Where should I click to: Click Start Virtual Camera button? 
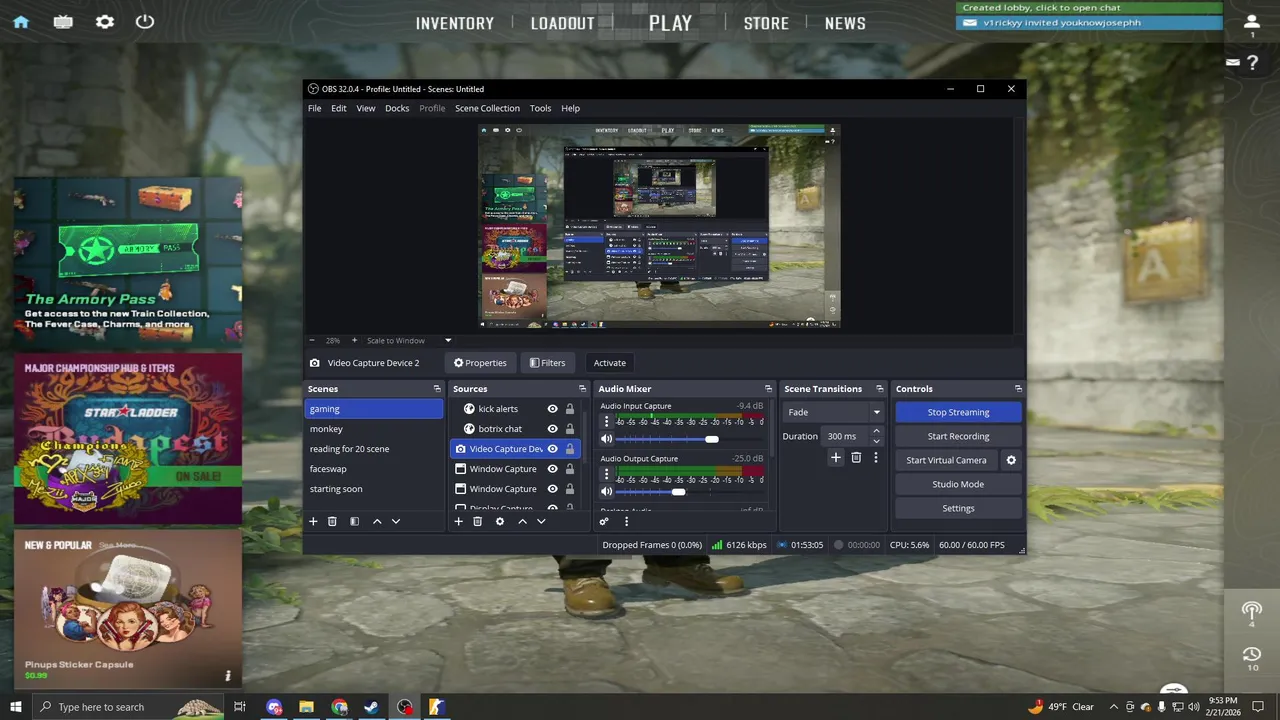coord(946,460)
